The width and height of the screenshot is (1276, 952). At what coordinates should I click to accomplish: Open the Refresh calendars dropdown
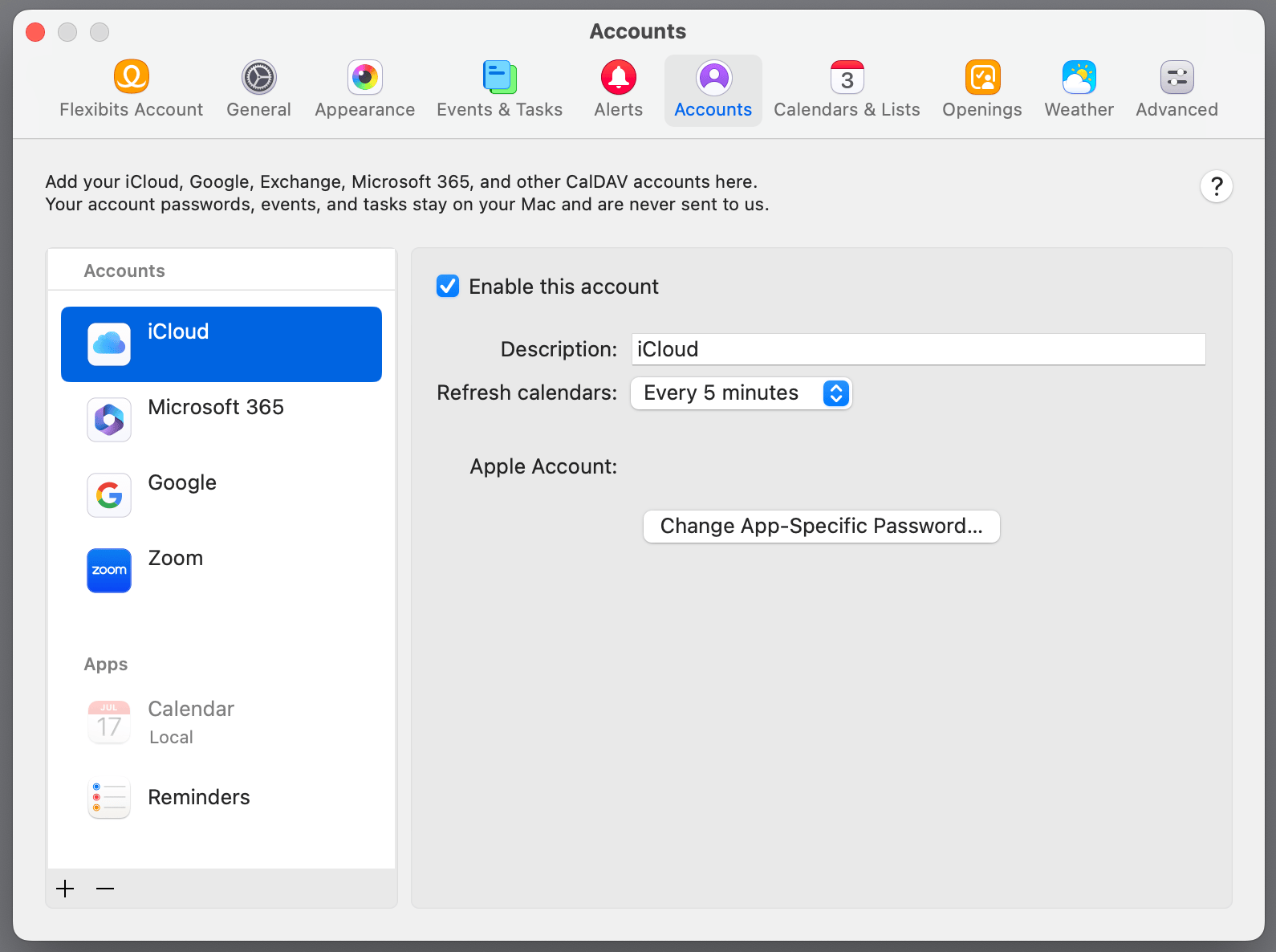pos(741,393)
